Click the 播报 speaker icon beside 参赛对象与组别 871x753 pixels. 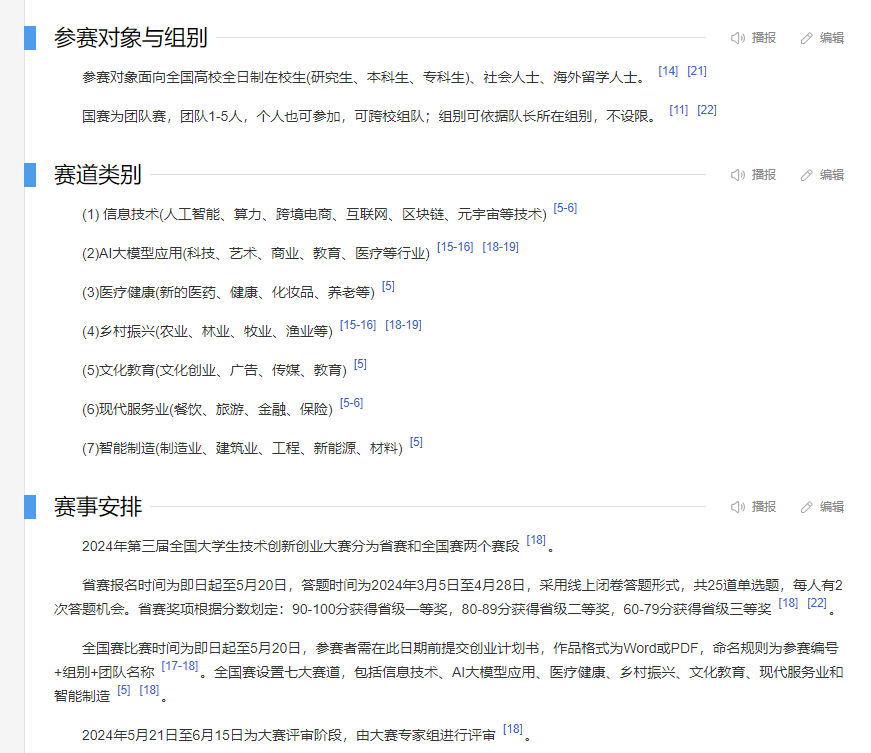(738, 38)
